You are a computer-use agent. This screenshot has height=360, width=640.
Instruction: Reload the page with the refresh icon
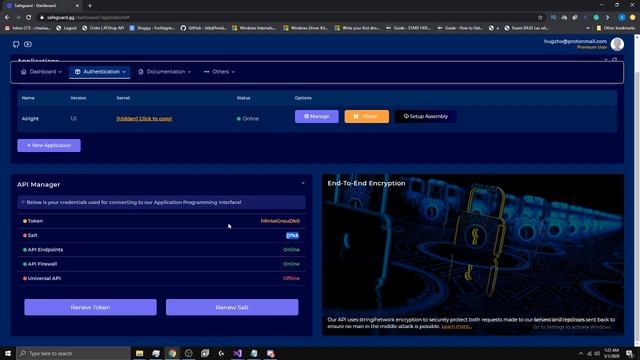click(29, 18)
